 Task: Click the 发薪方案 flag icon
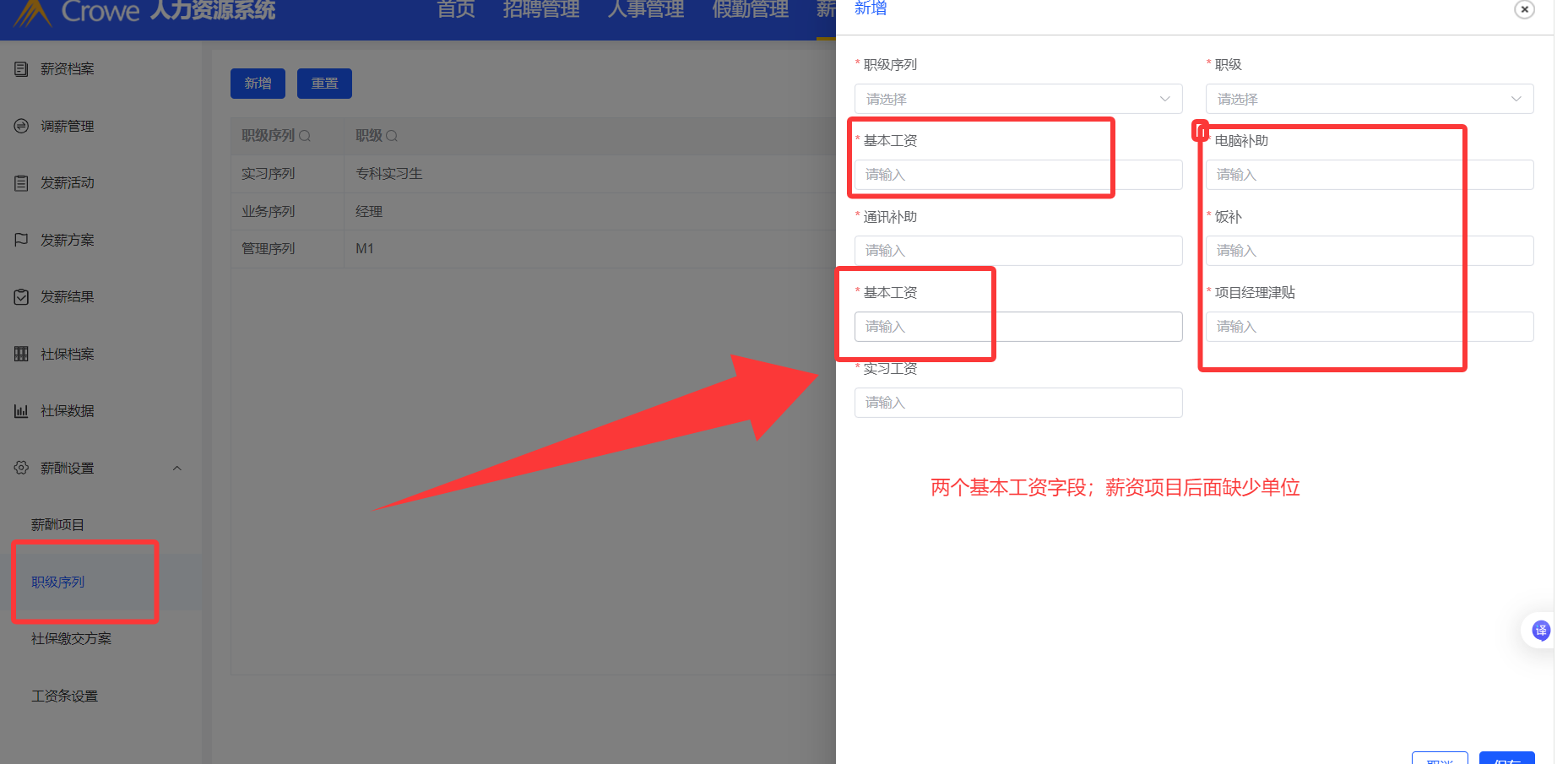tap(21, 240)
